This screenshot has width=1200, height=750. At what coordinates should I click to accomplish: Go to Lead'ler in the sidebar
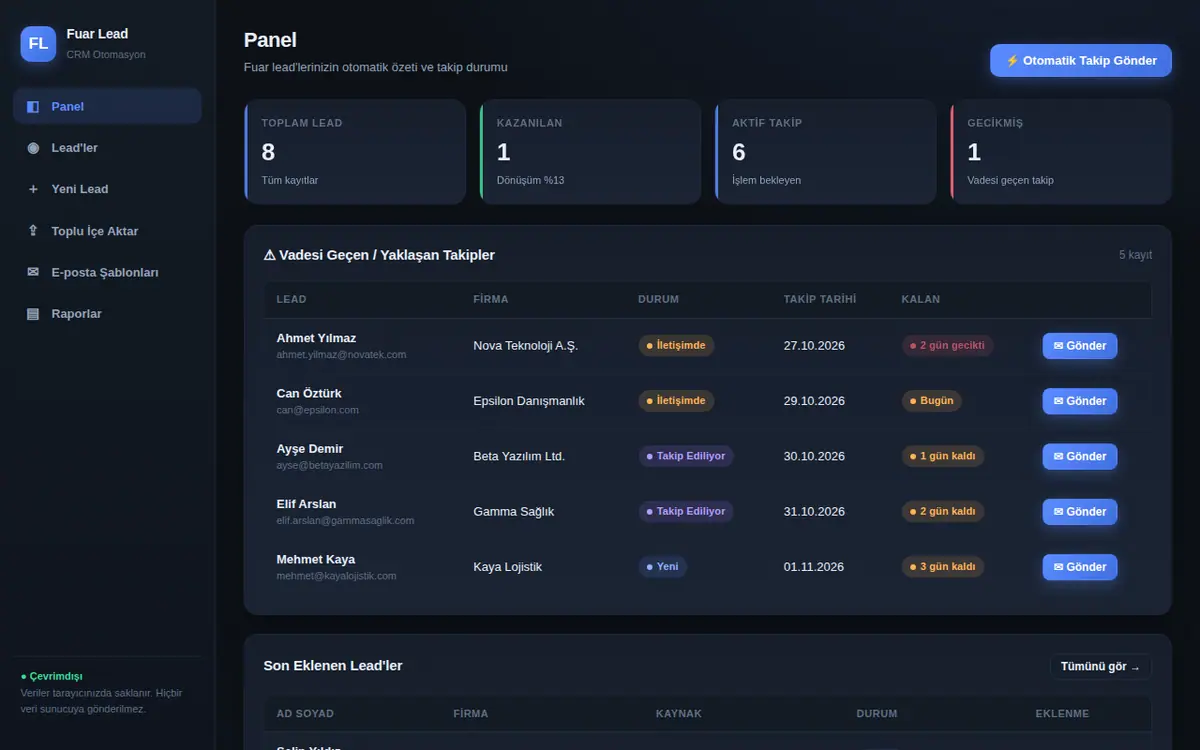pyautogui.click(x=108, y=148)
